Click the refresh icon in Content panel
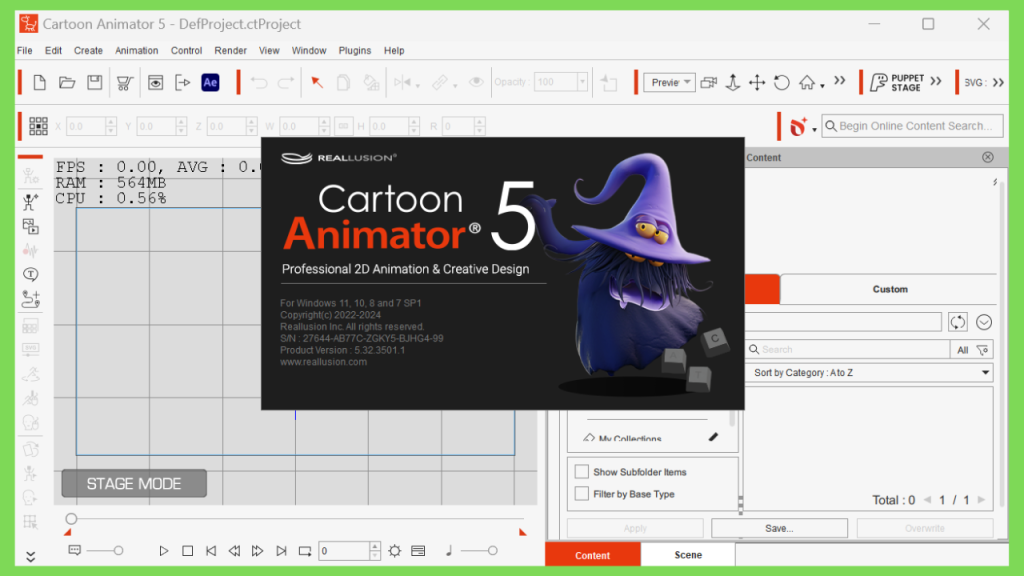 (957, 322)
